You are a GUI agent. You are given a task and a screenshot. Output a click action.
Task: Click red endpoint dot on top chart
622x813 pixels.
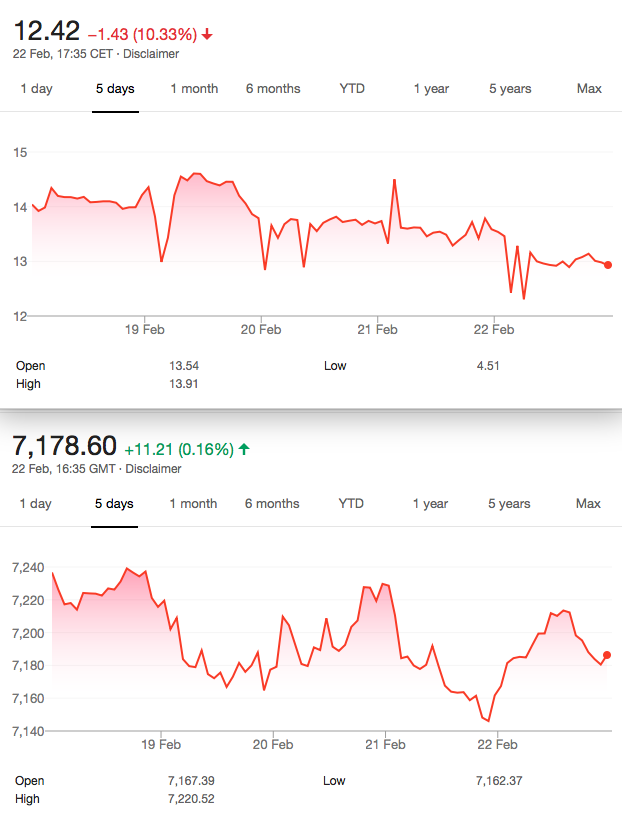click(609, 265)
